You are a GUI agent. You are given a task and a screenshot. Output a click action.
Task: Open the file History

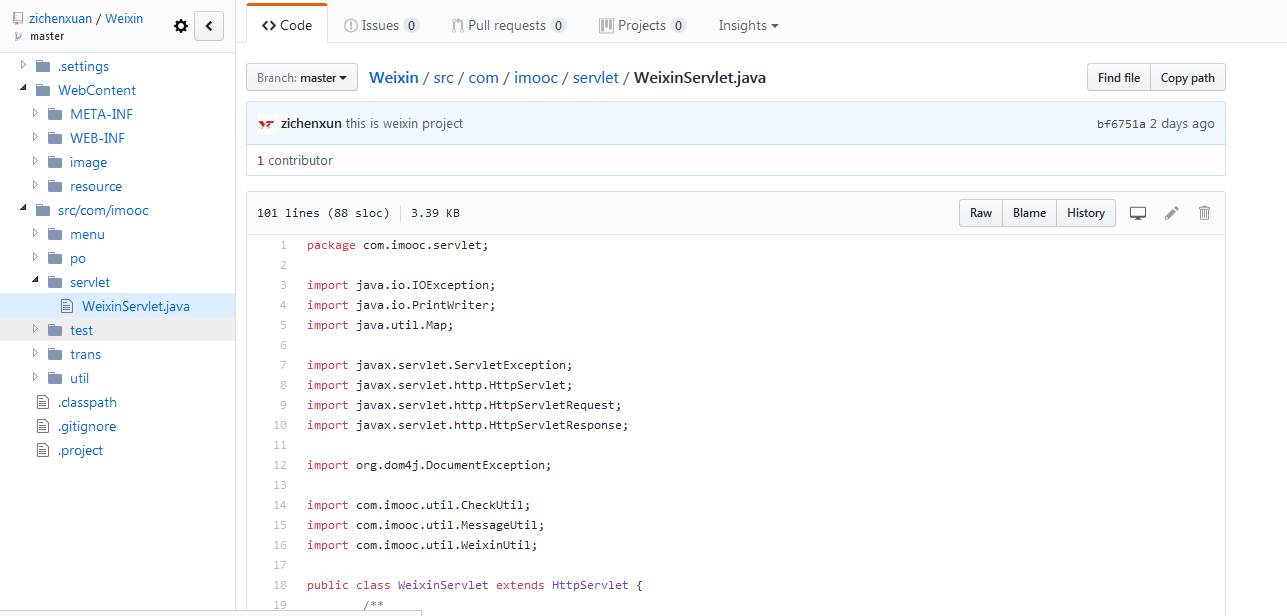point(1086,213)
